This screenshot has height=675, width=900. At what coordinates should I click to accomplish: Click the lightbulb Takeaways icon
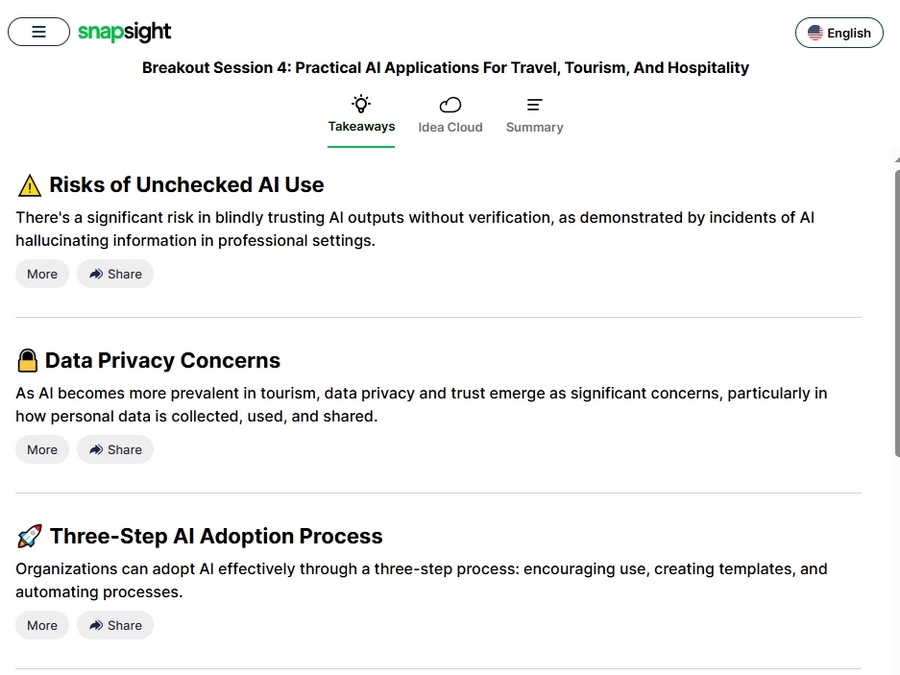361,104
